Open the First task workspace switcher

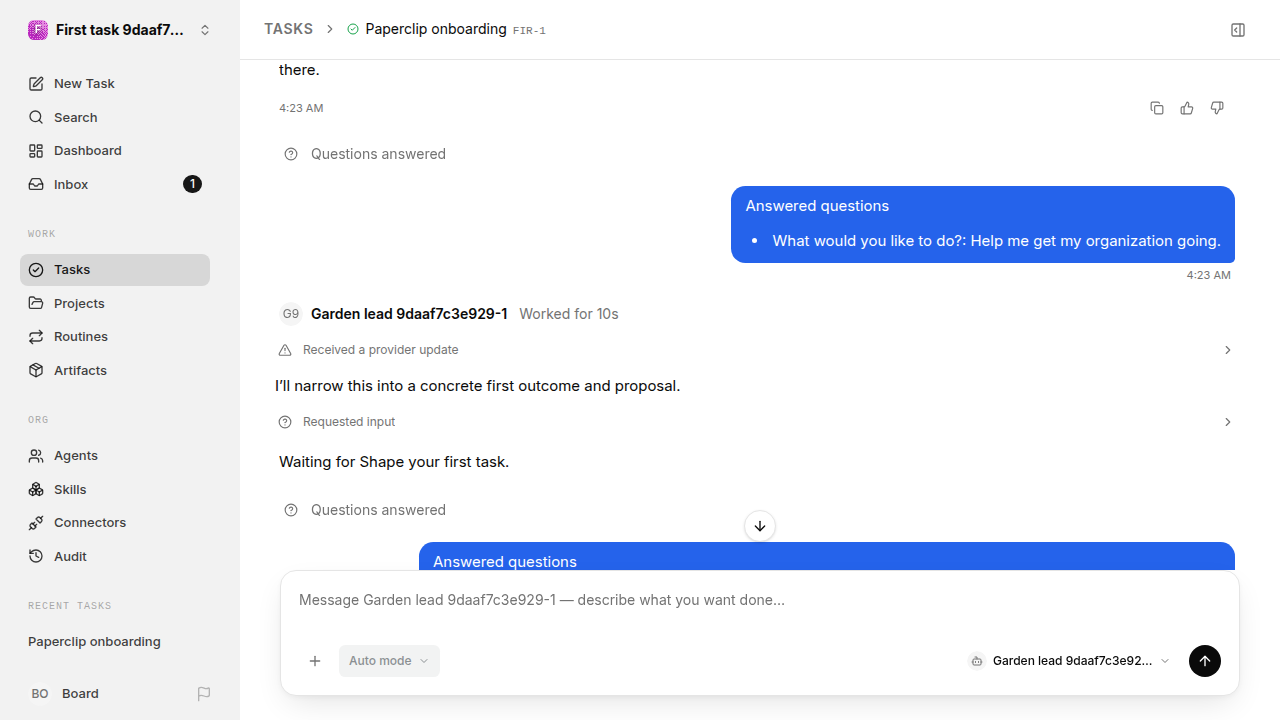[120, 30]
